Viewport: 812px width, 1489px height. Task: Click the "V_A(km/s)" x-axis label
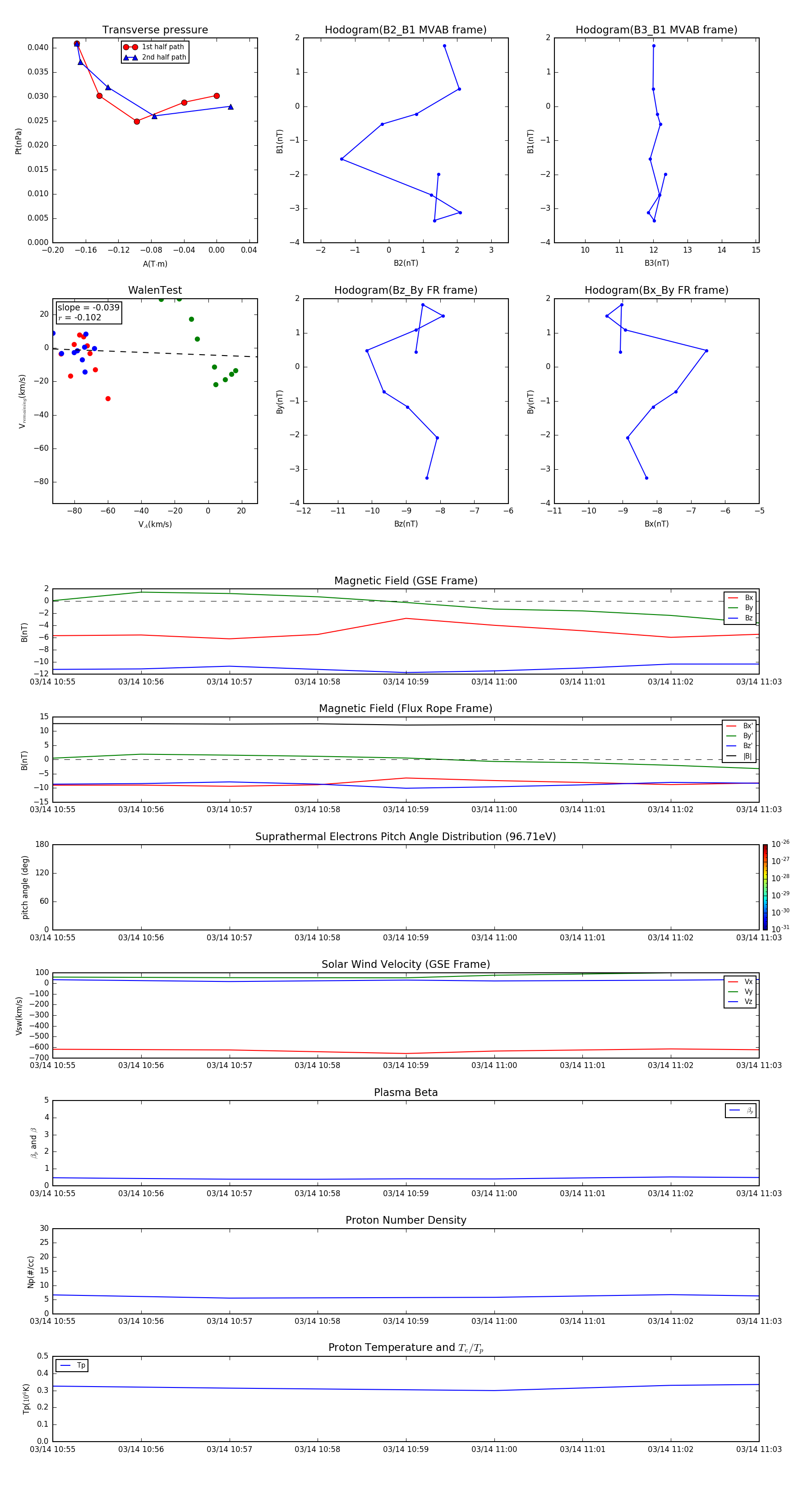click(x=155, y=524)
